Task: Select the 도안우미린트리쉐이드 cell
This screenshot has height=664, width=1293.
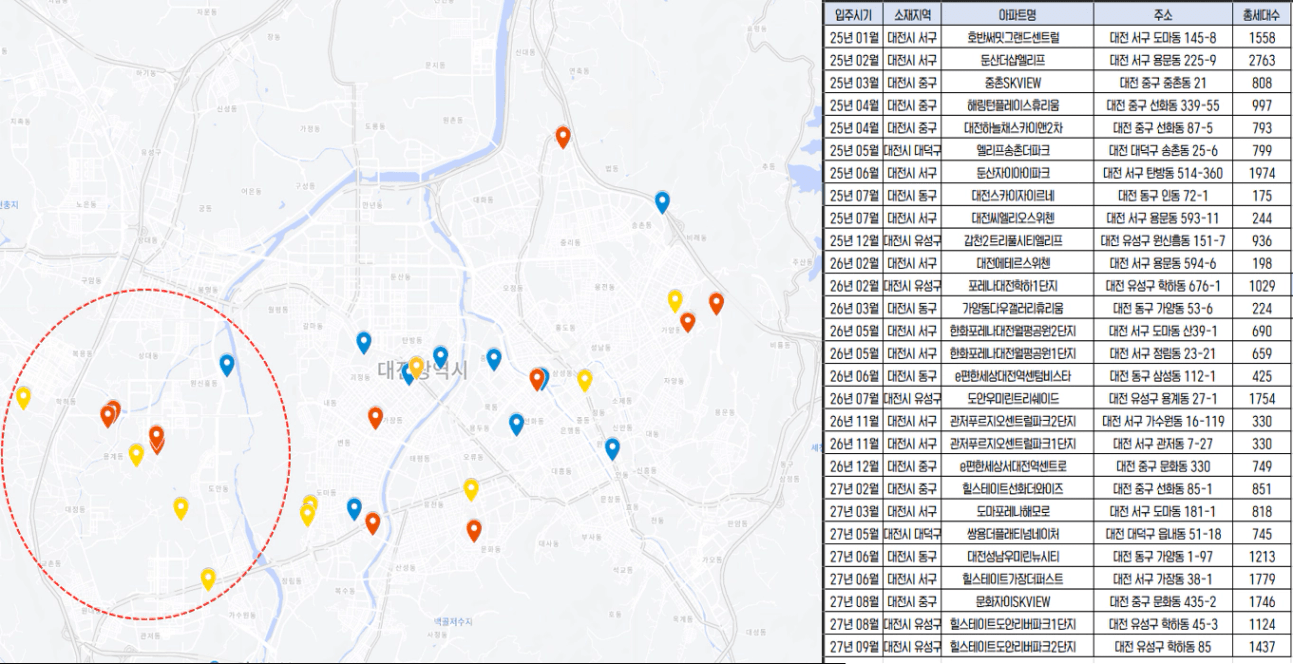Action: click(1017, 398)
